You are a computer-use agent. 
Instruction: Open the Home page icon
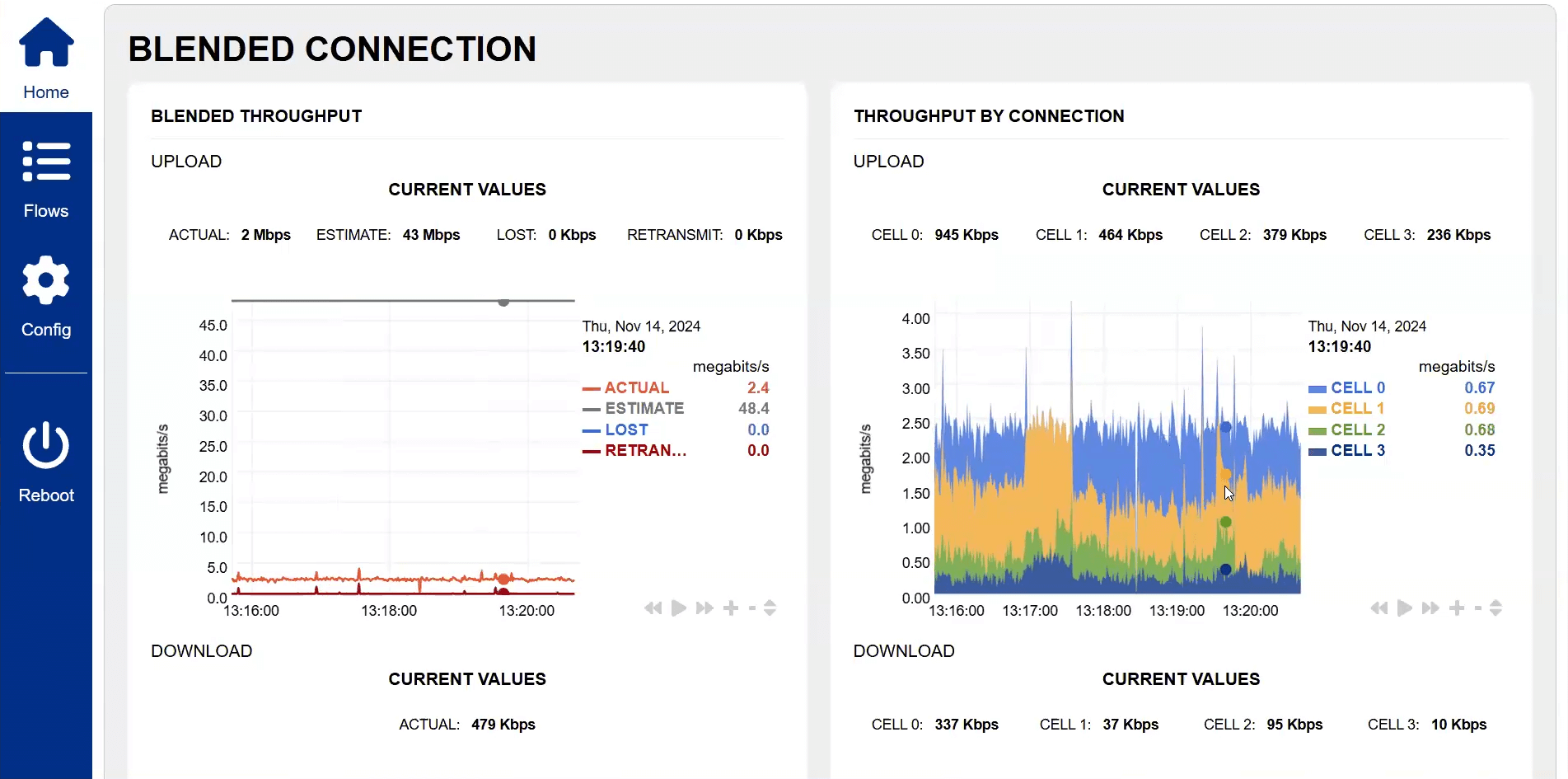point(46,42)
